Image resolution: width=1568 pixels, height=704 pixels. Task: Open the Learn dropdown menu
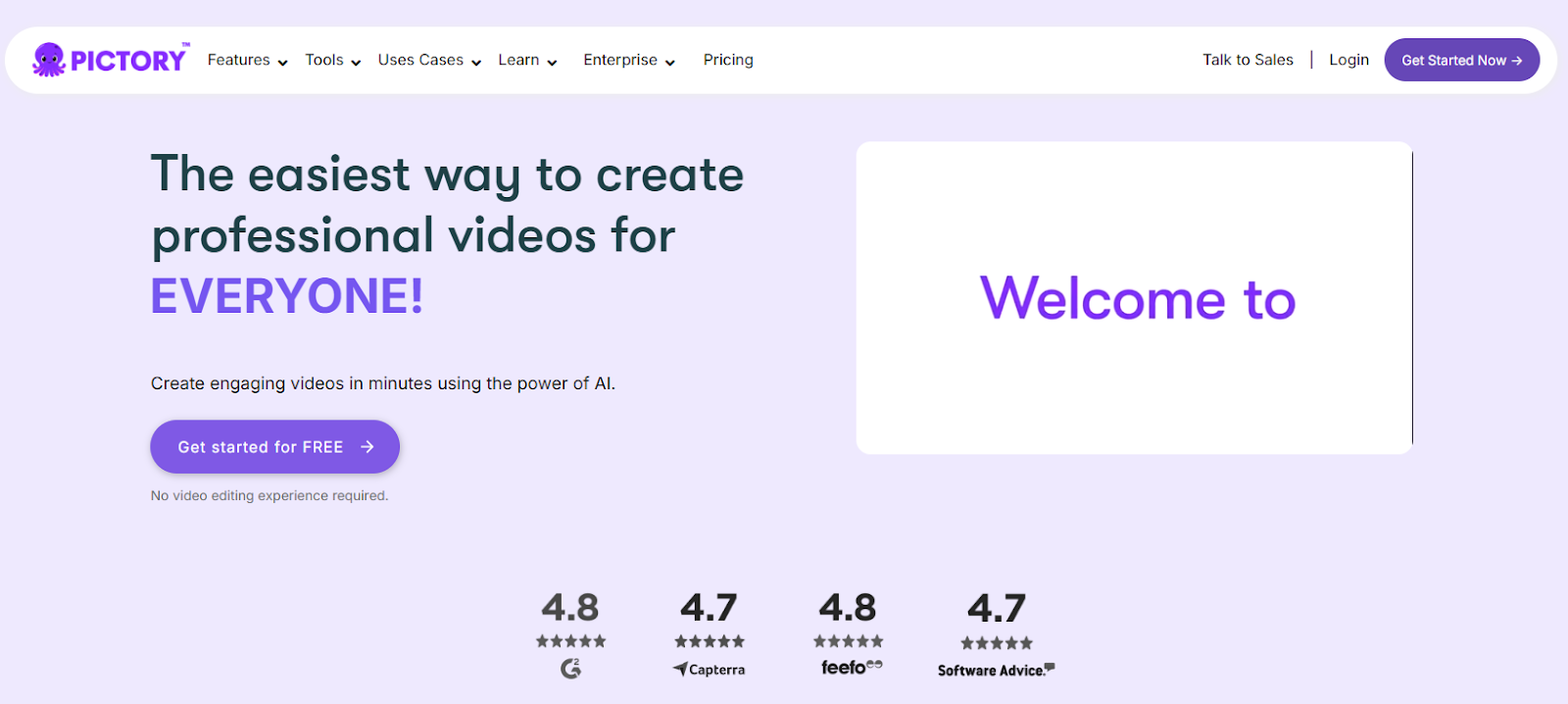click(527, 60)
